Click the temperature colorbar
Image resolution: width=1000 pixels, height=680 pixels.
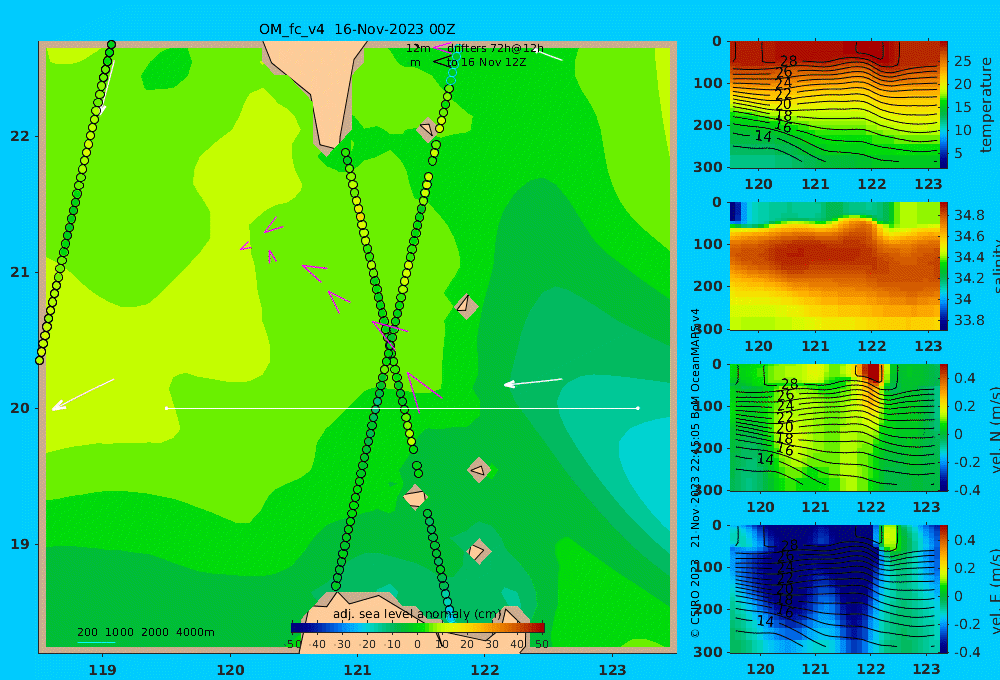(944, 105)
